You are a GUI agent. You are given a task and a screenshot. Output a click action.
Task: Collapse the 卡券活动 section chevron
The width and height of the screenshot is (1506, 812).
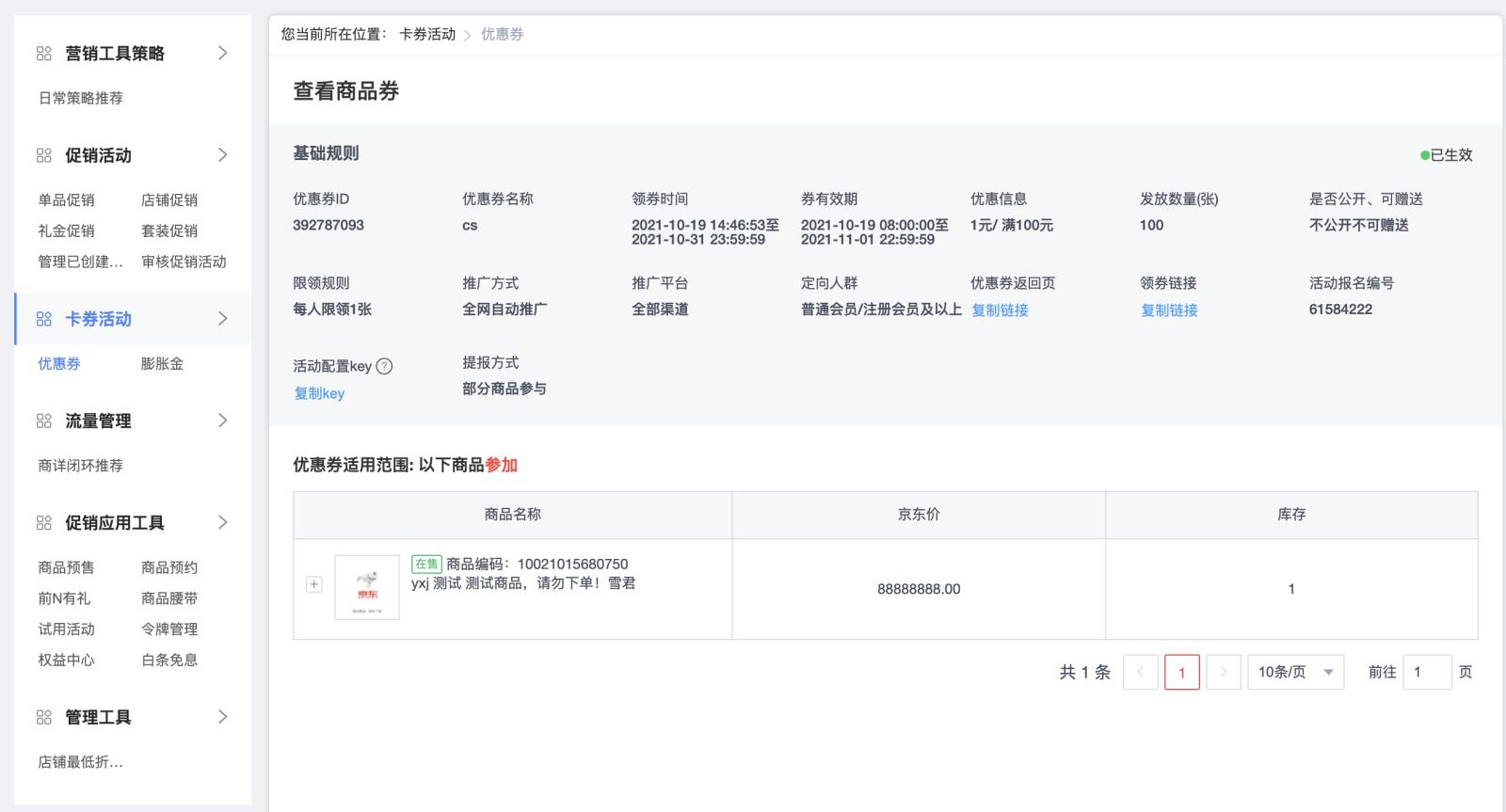click(x=223, y=318)
